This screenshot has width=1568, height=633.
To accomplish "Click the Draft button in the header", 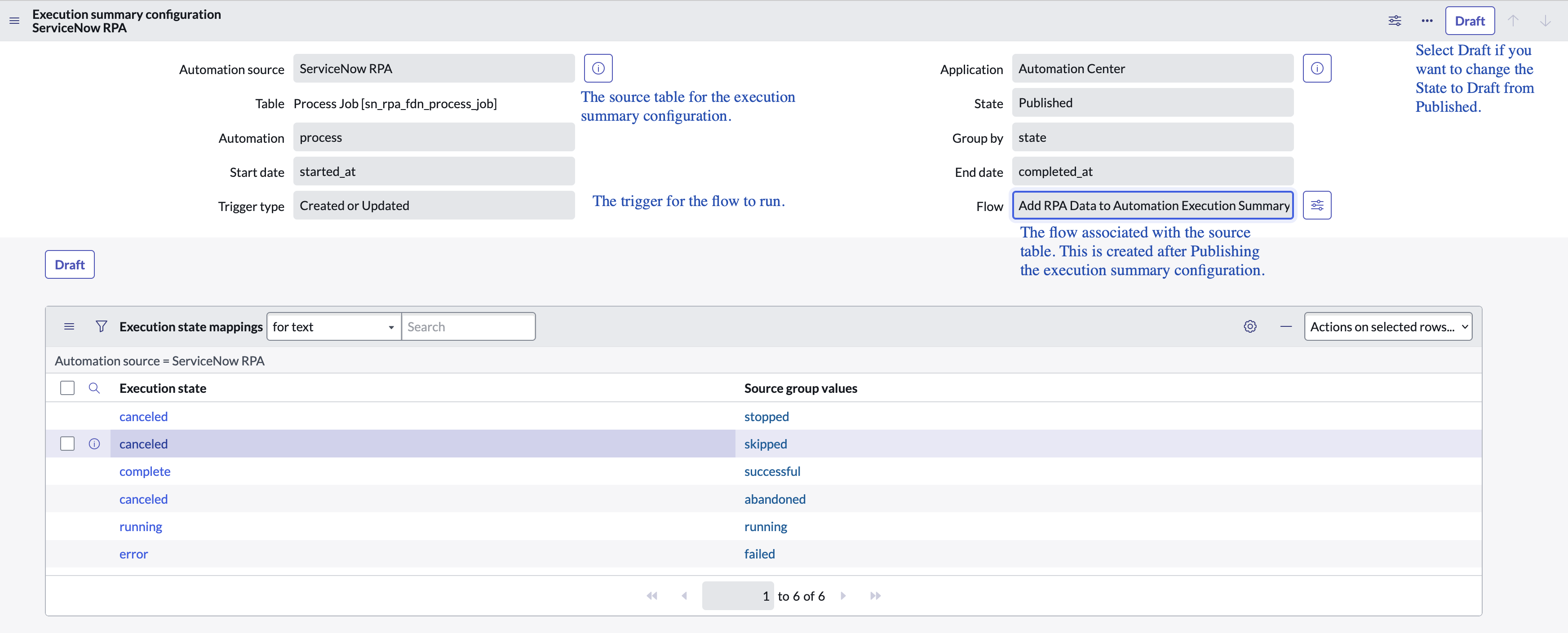I will pos(1470,21).
